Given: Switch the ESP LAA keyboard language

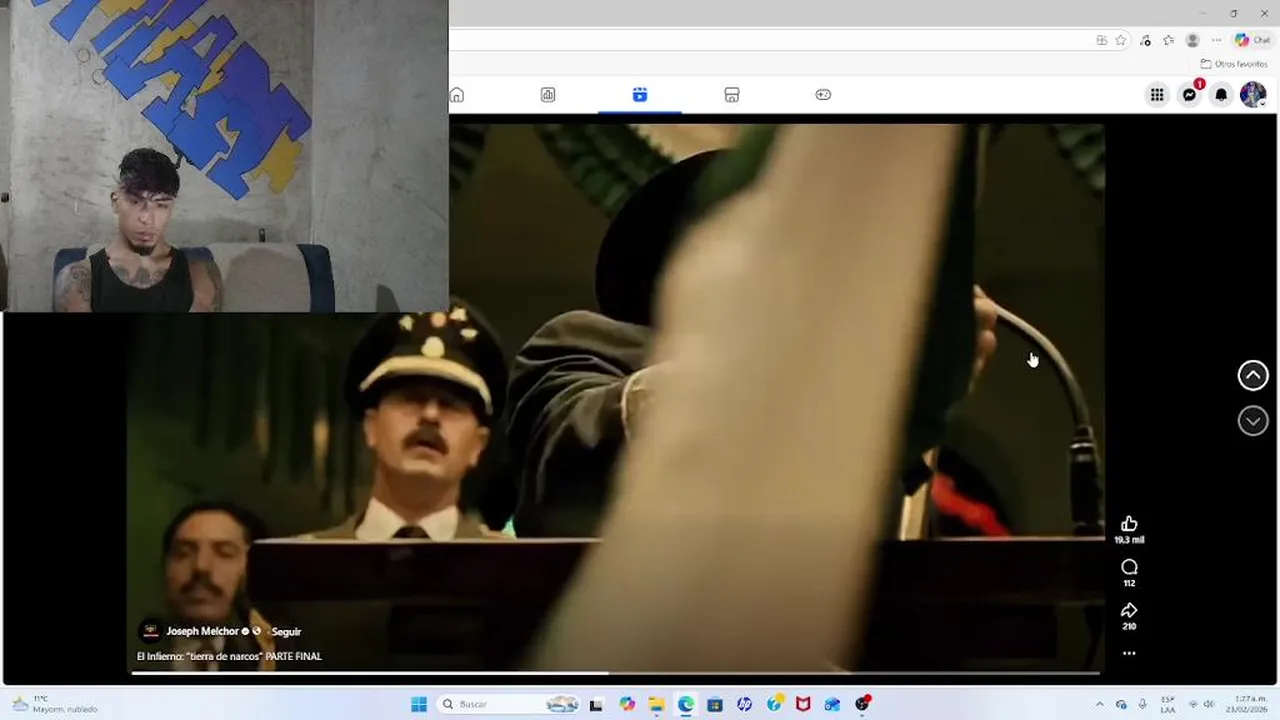Looking at the screenshot, I should (x=1167, y=704).
